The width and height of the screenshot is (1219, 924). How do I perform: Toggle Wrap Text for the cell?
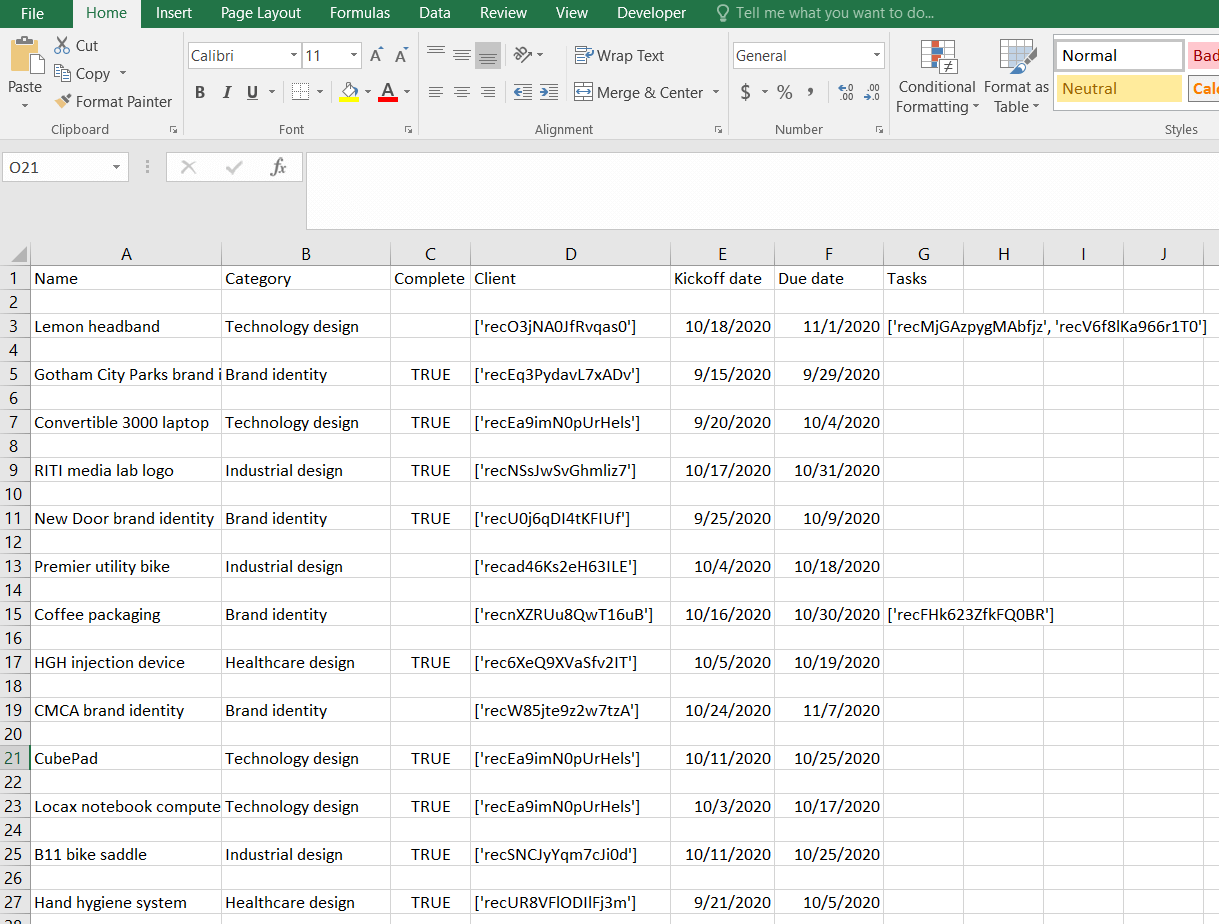(x=619, y=56)
